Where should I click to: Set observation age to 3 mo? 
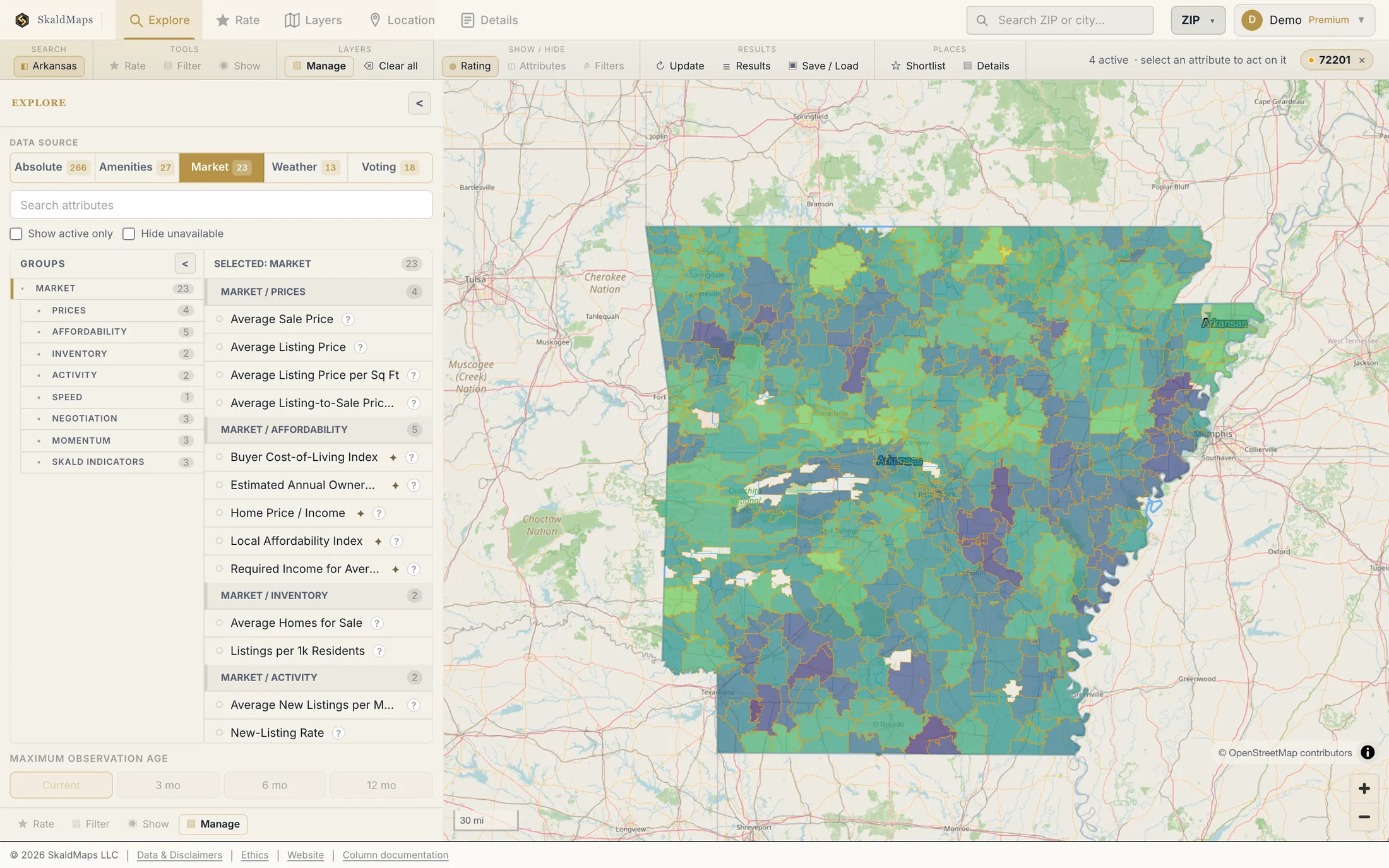(x=168, y=785)
